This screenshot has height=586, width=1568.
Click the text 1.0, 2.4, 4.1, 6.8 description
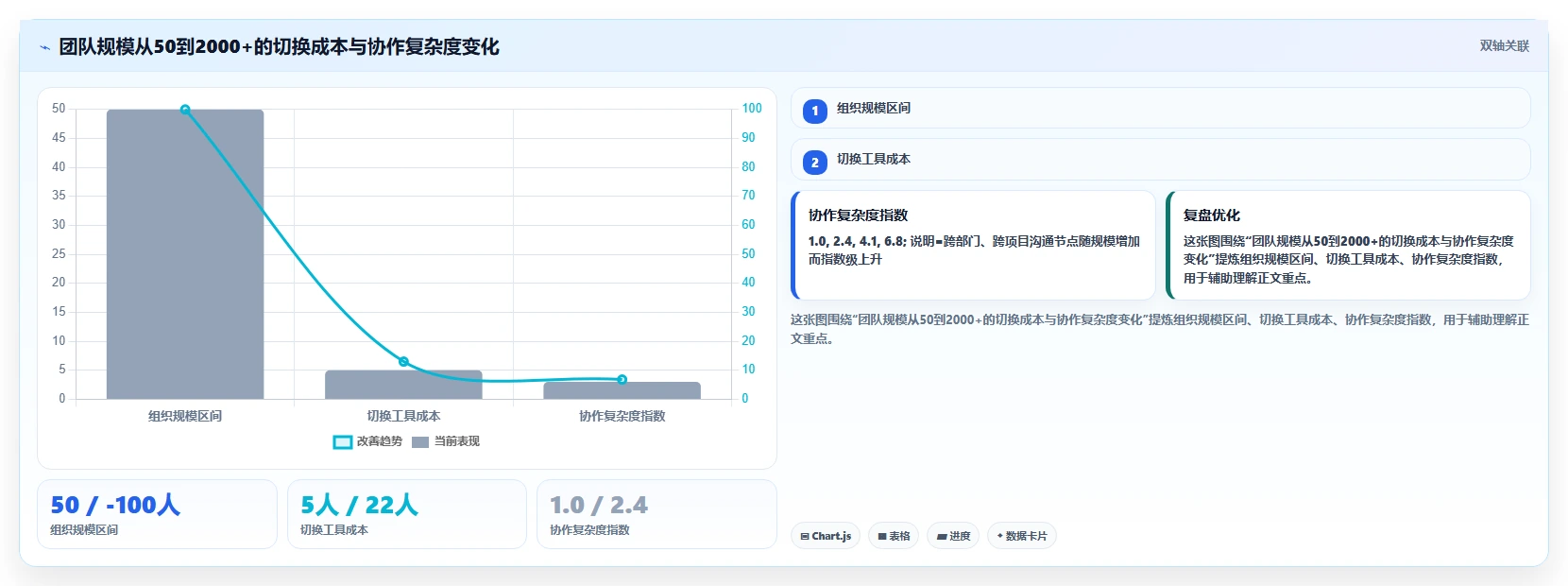(x=974, y=250)
